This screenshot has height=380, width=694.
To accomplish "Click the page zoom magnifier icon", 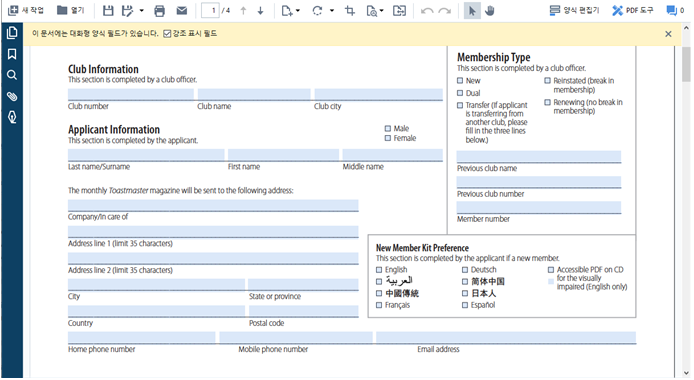I will point(372,11).
